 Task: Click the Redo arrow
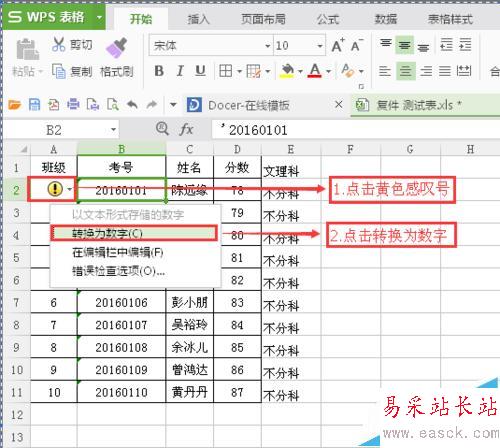[x=152, y=105]
